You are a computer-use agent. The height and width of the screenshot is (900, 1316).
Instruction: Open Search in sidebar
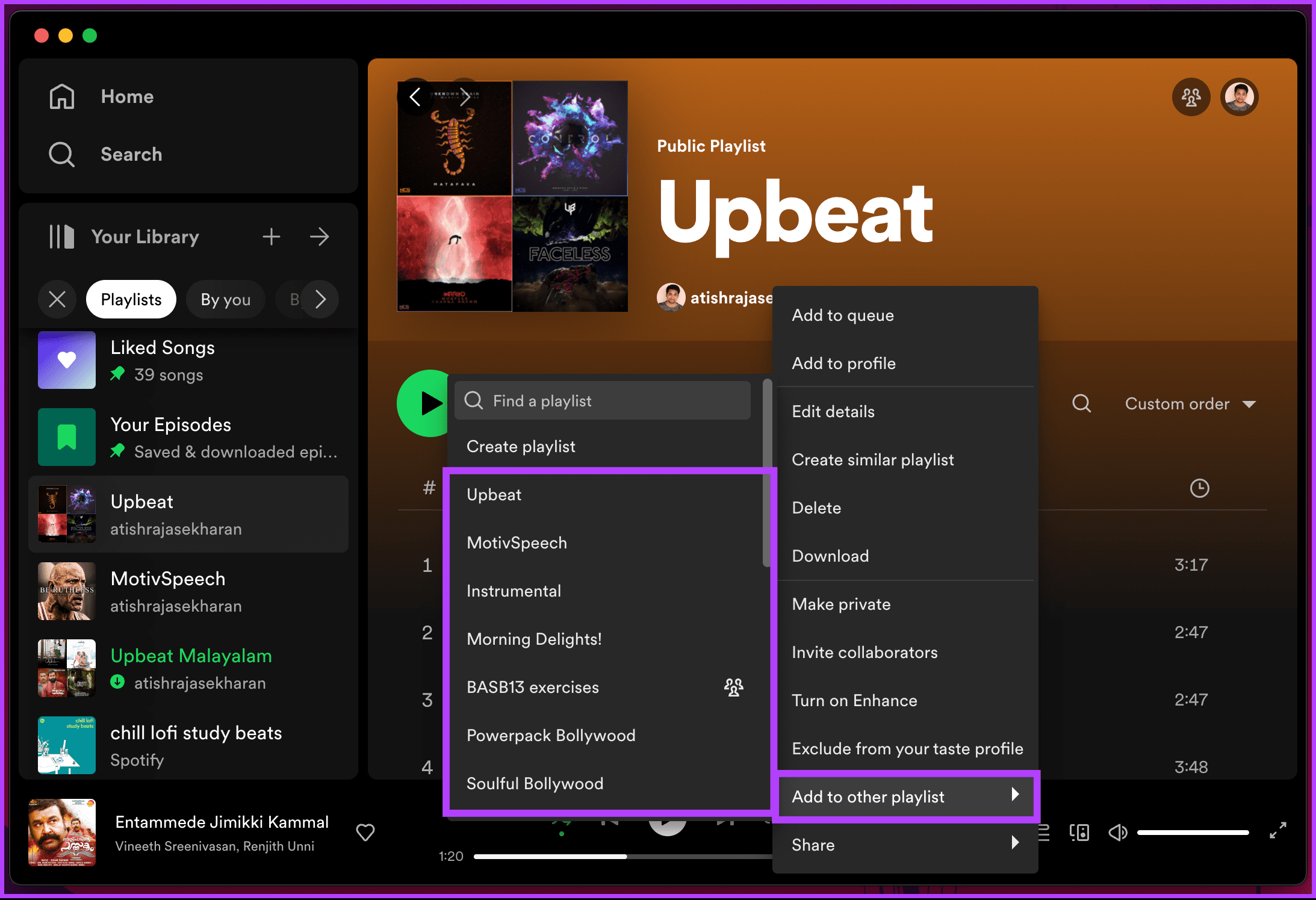[x=105, y=154]
